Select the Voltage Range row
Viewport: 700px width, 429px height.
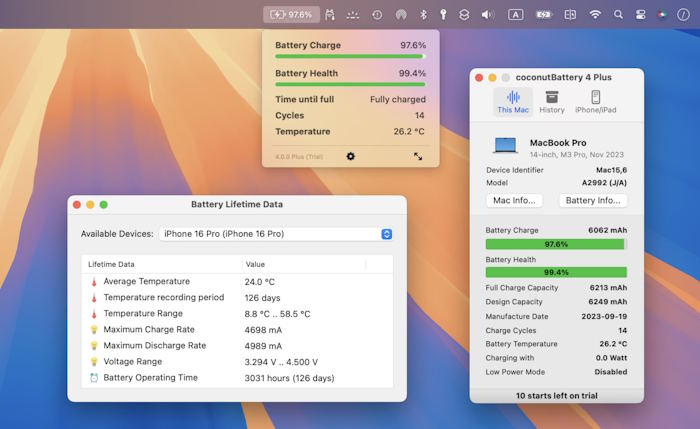coord(237,362)
